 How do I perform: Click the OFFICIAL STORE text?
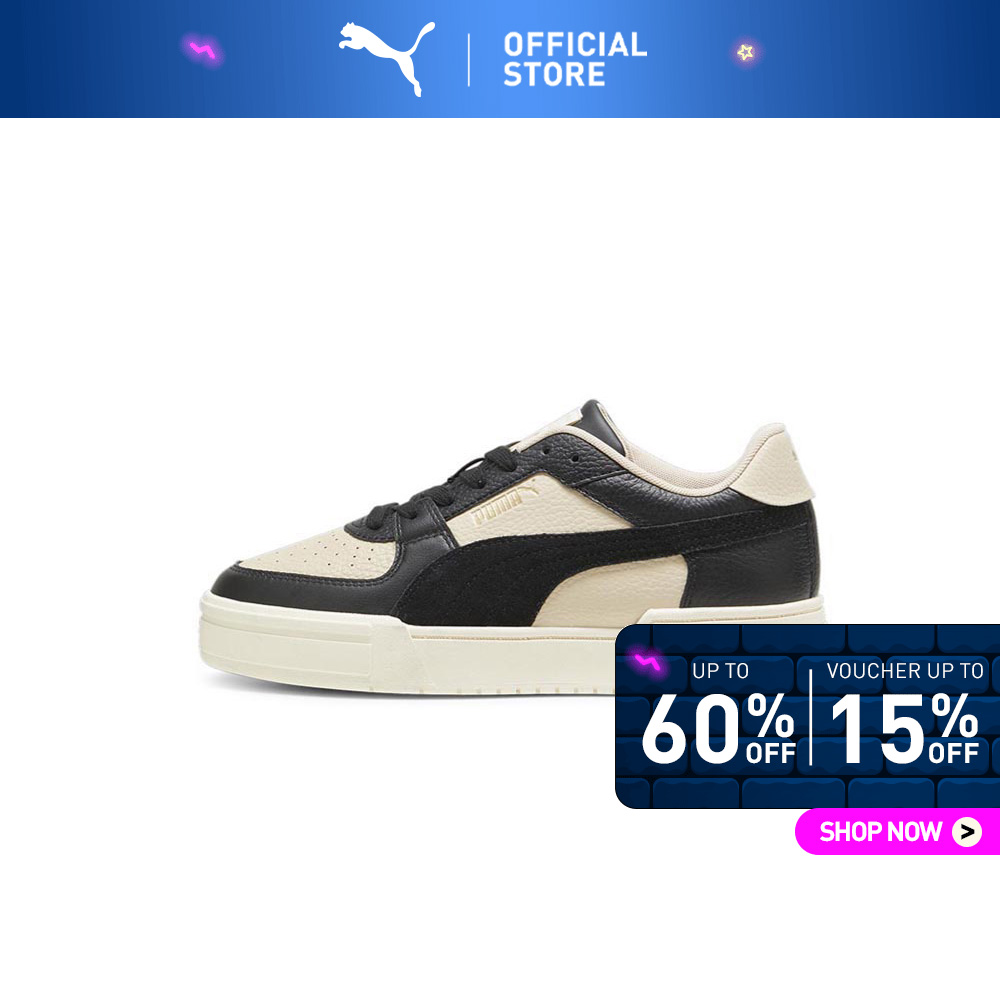575,59
